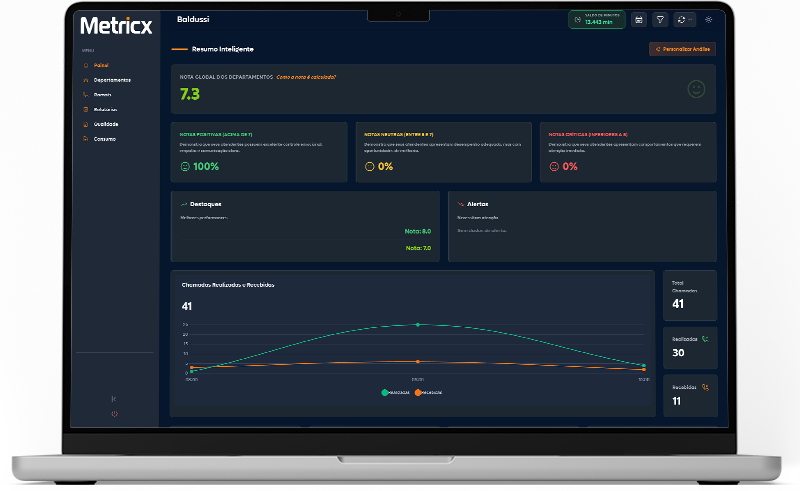
Task: Click the Consumo icon in sidebar
Action: (x=85, y=139)
